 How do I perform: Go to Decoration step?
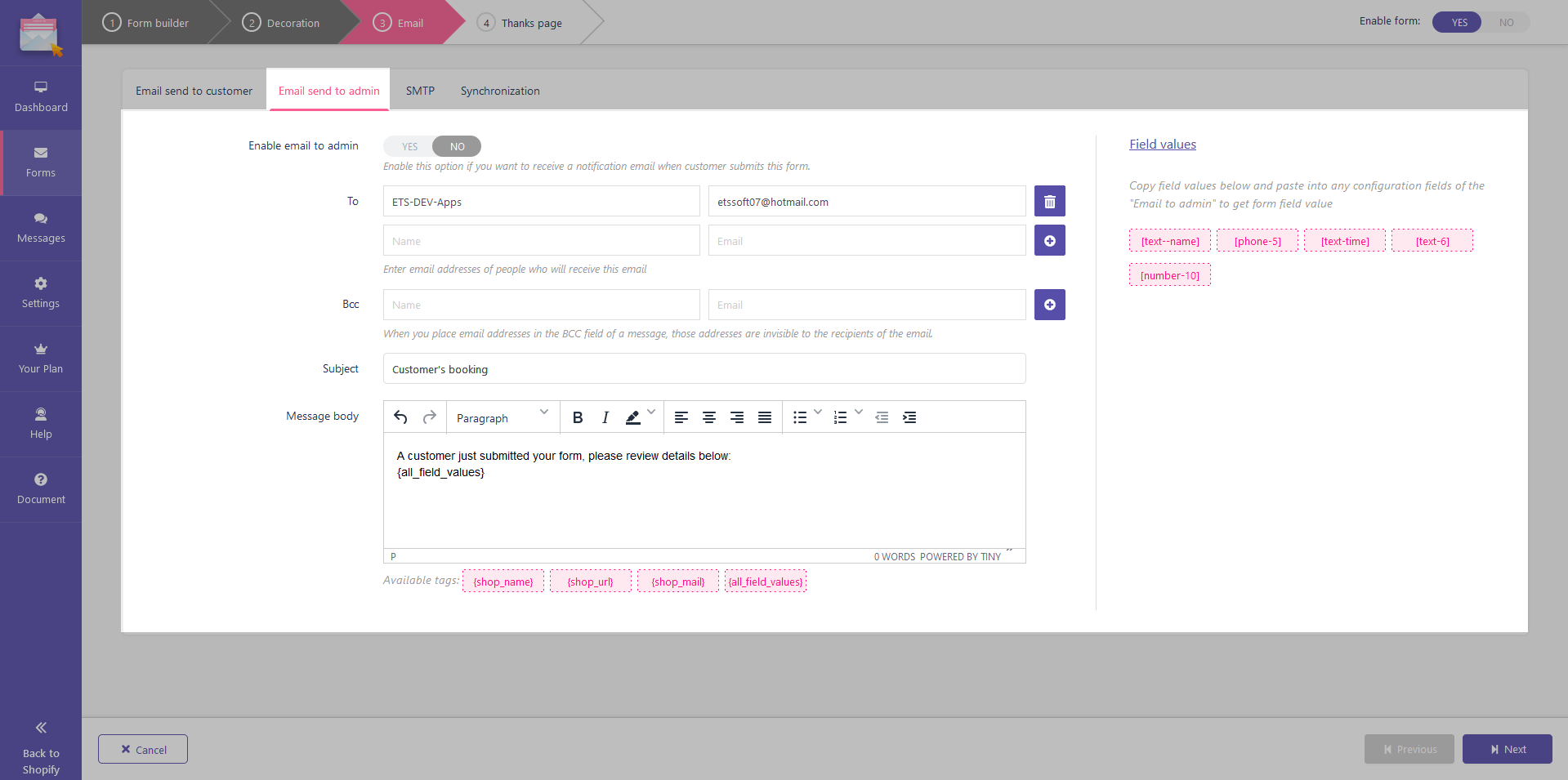coord(281,22)
